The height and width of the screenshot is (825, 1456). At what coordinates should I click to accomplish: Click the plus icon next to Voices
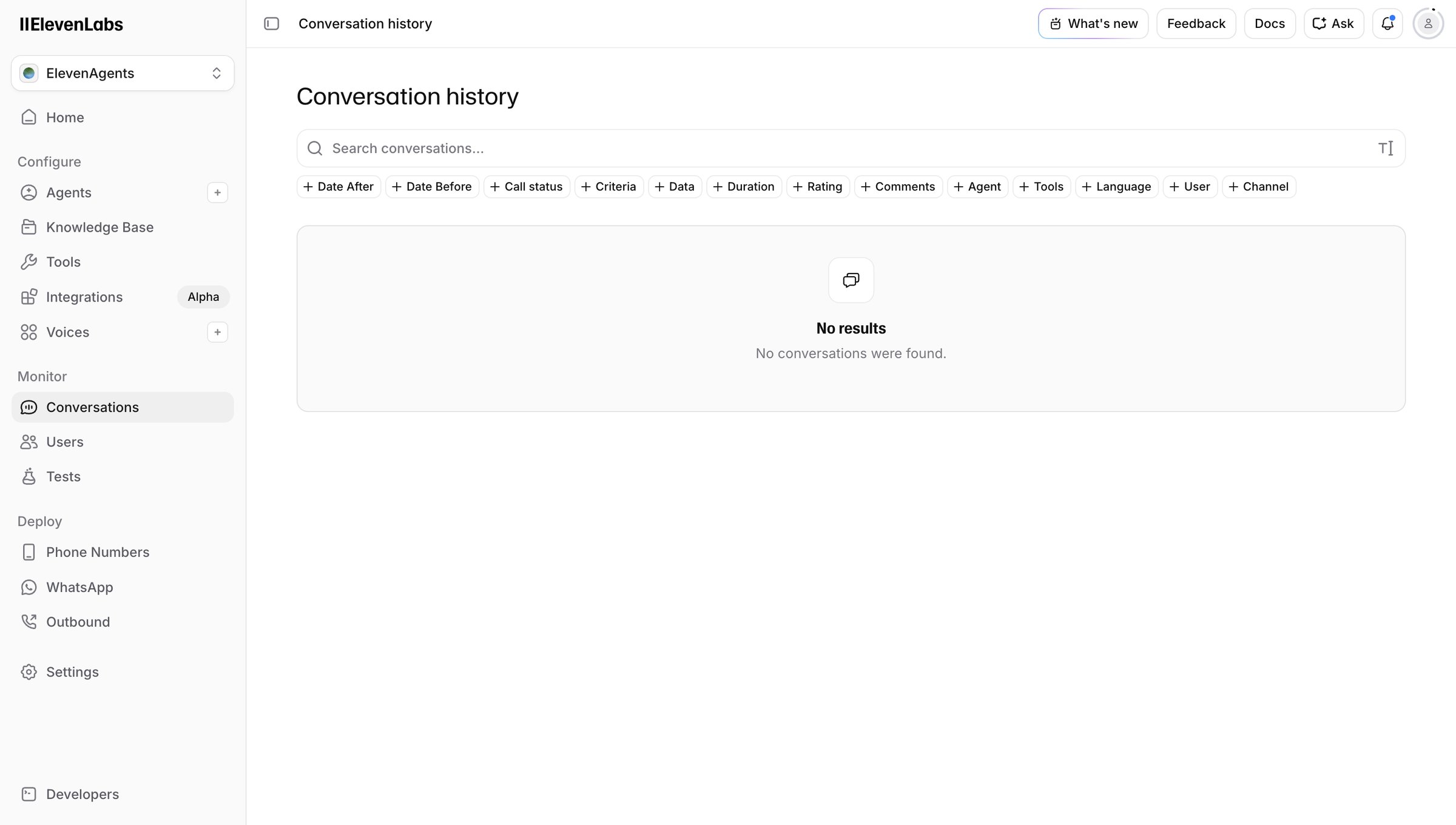217,332
